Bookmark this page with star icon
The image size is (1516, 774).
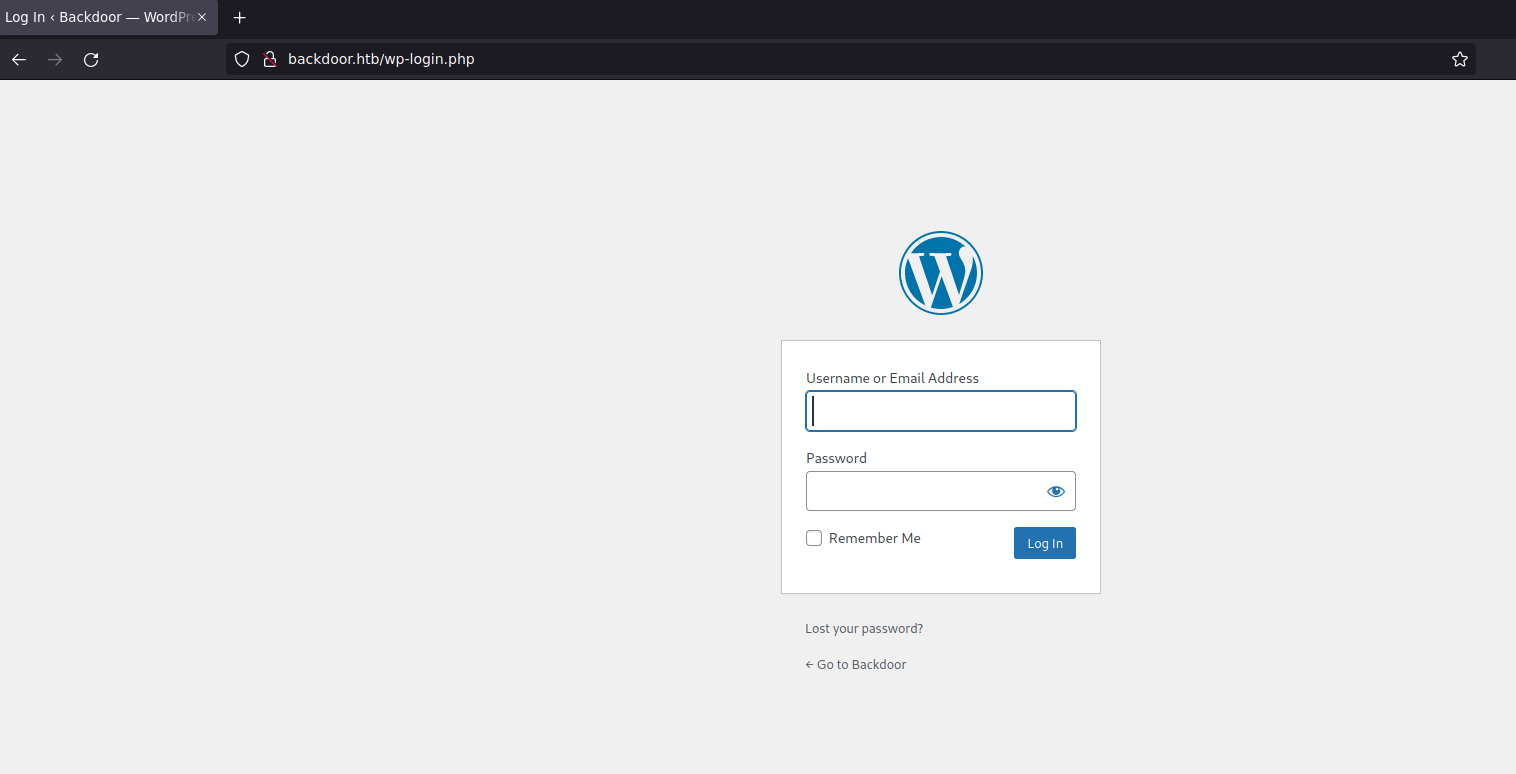1460,59
